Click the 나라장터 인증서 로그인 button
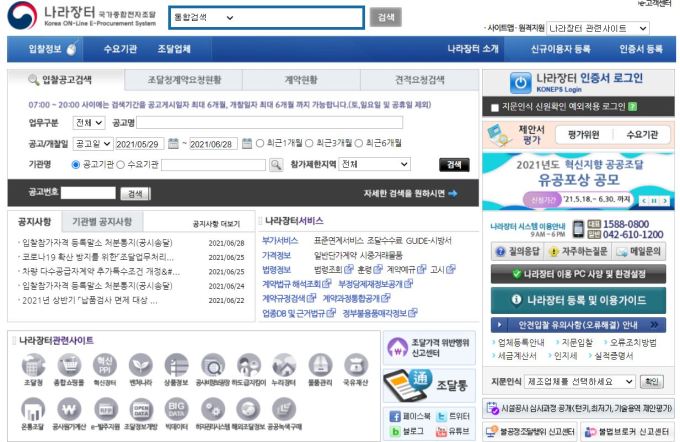The width and height of the screenshot is (680, 442). tap(575, 82)
